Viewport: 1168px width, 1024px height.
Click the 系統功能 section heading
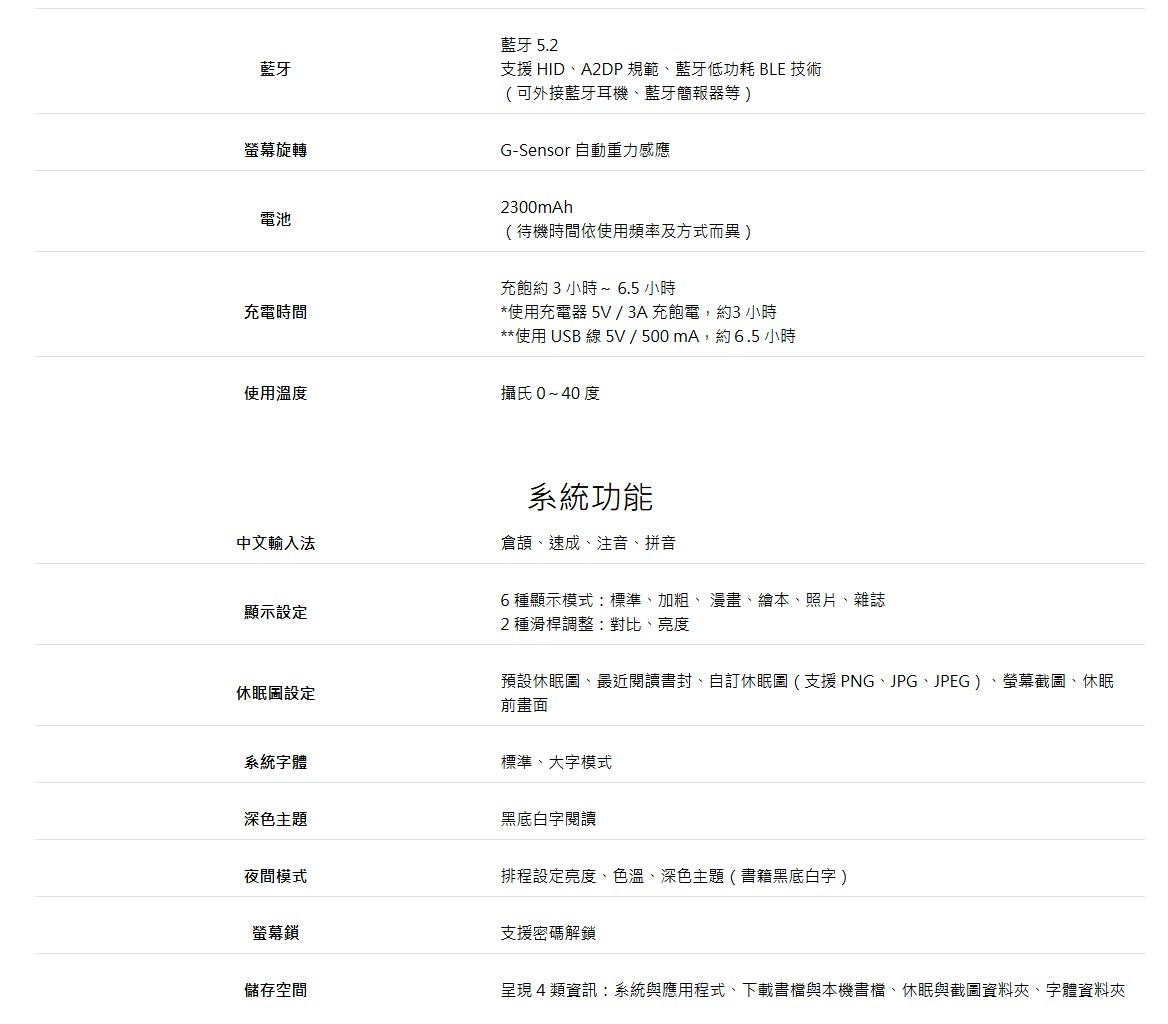coord(590,497)
